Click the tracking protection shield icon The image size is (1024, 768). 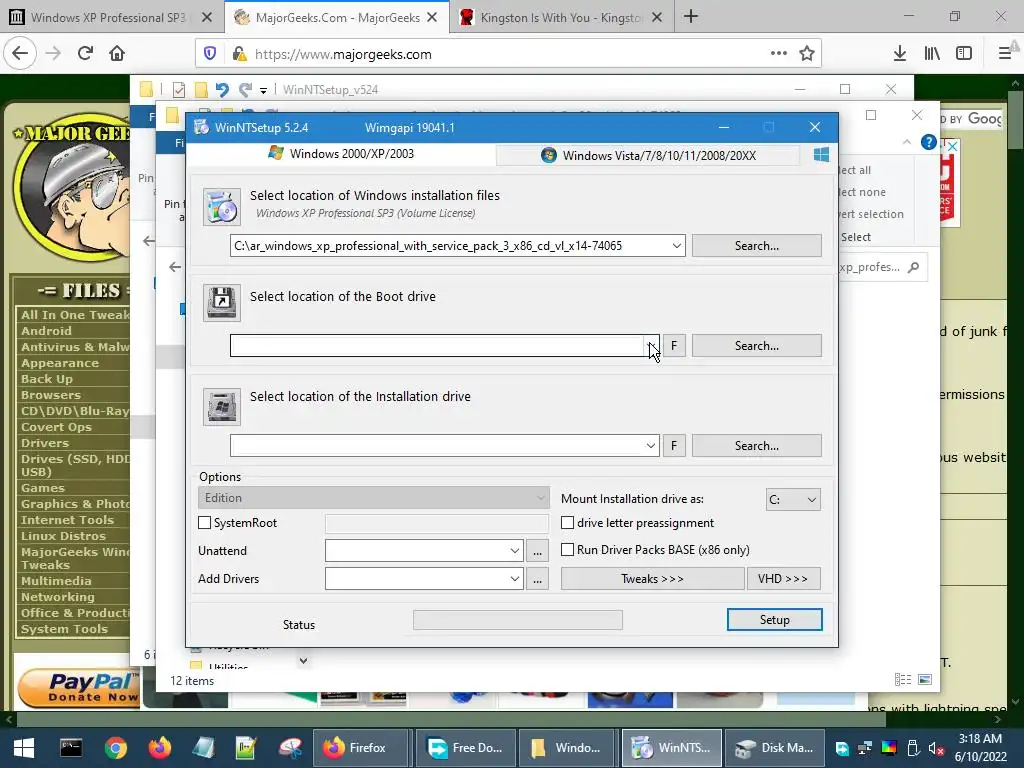210,54
